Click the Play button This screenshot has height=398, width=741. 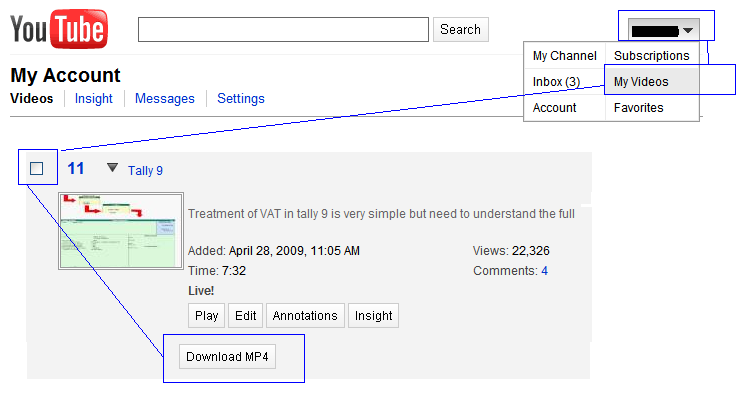pos(207,315)
